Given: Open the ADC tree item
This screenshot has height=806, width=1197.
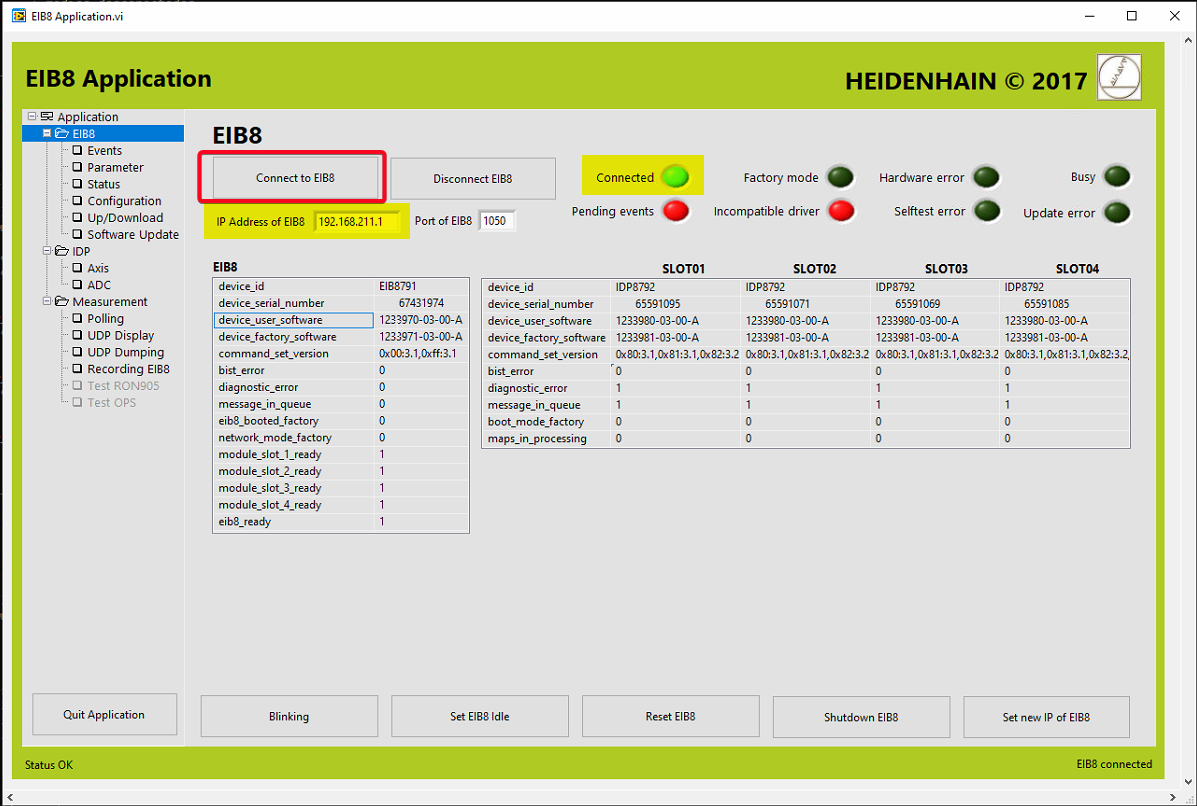Looking at the screenshot, I should [x=99, y=285].
